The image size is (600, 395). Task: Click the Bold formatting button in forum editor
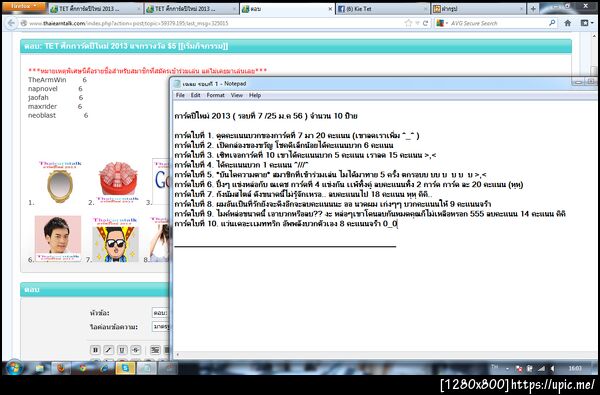(95, 350)
